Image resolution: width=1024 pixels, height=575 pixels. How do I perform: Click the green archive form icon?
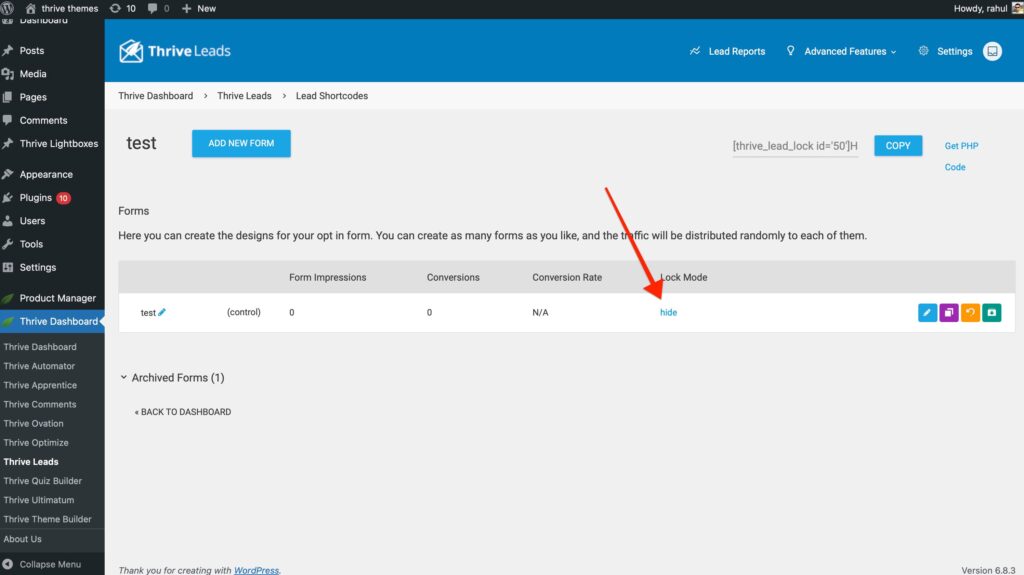[991, 313]
